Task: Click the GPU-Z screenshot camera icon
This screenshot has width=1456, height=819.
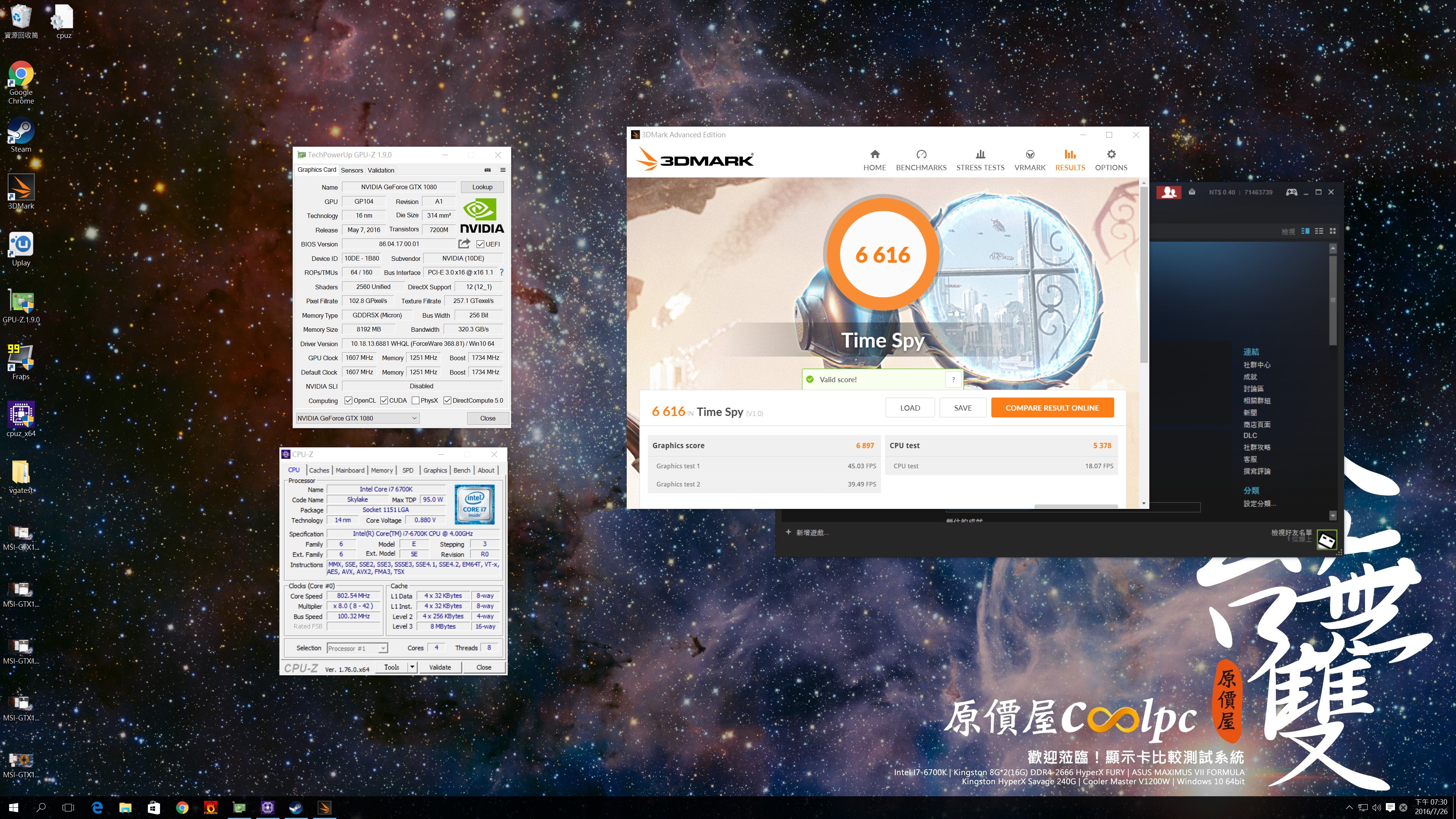Action: pyautogui.click(x=488, y=169)
